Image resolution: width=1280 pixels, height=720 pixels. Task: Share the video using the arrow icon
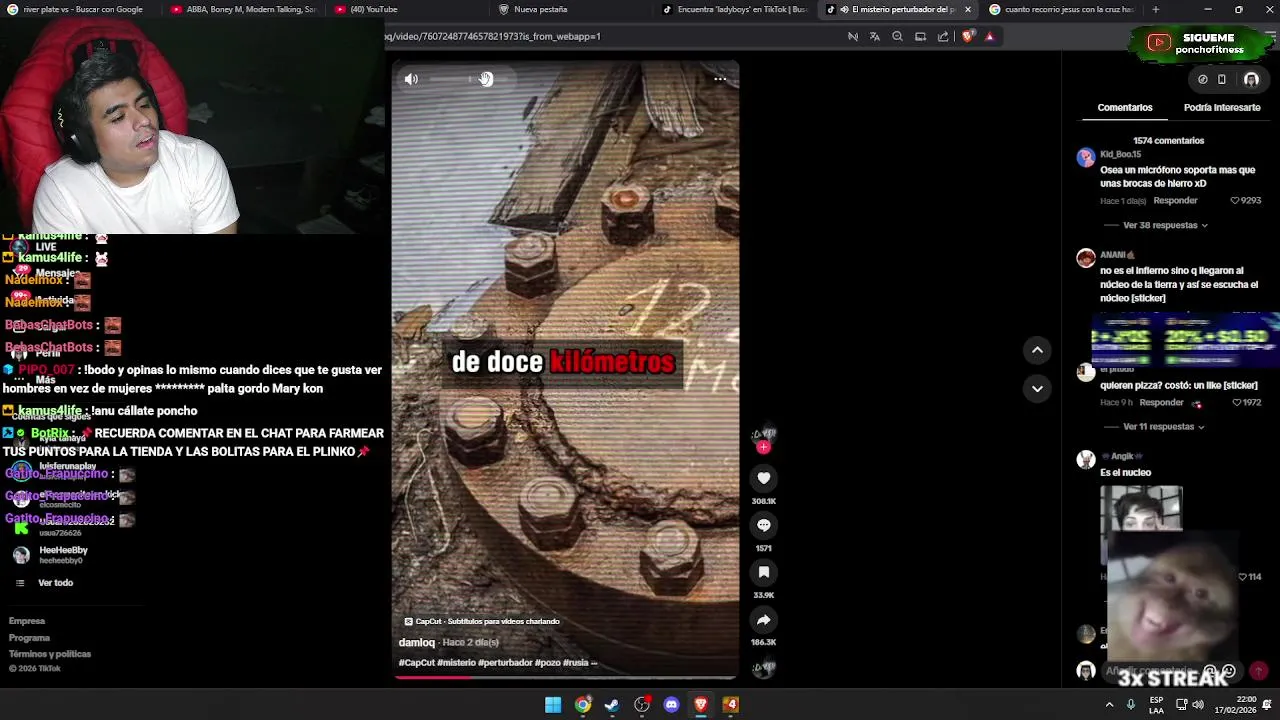coord(764,620)
